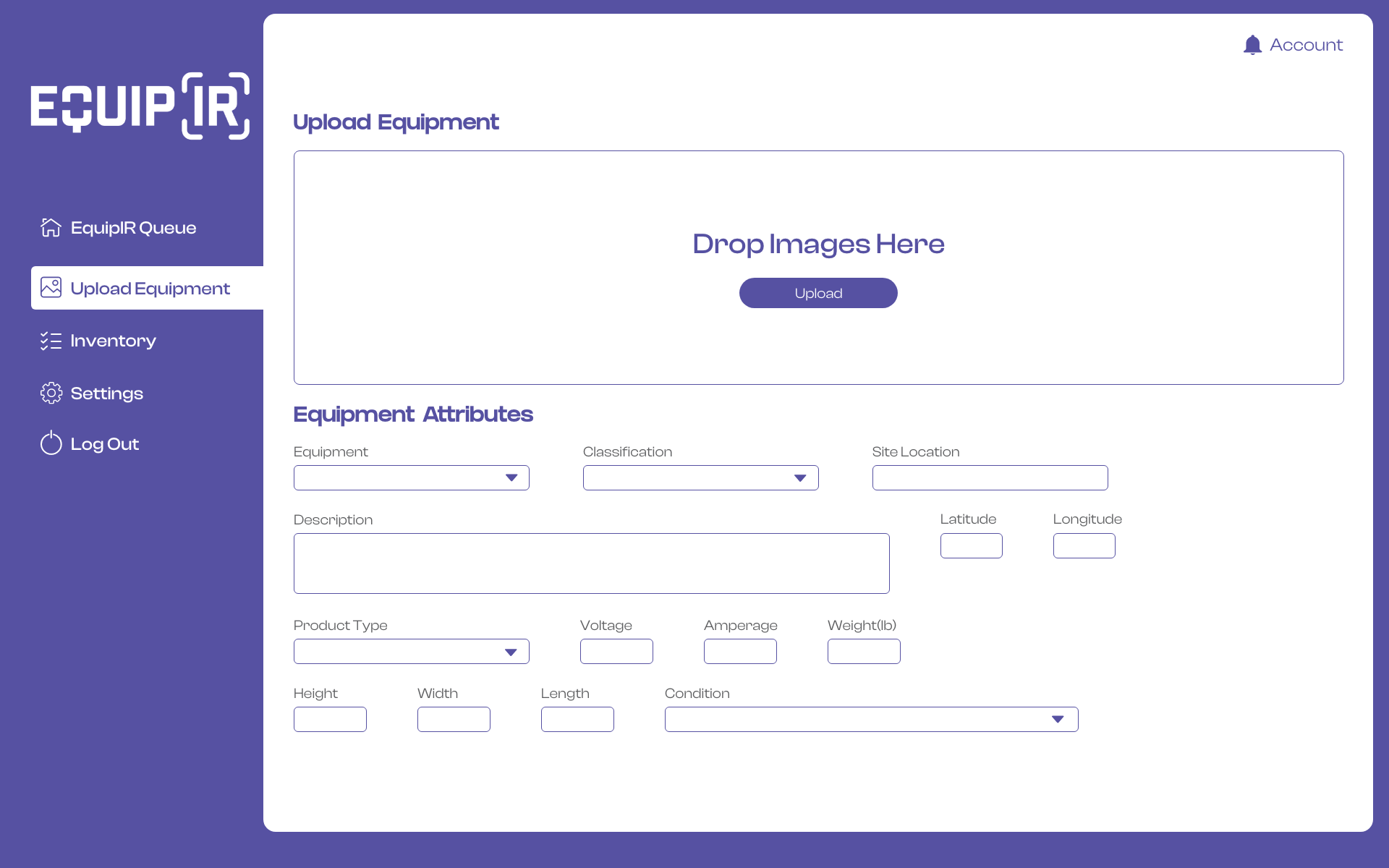The width and height of the screenshot is (1389, 868).
Task: Click the gear icon beside Settings
Action: coord(51,393)
